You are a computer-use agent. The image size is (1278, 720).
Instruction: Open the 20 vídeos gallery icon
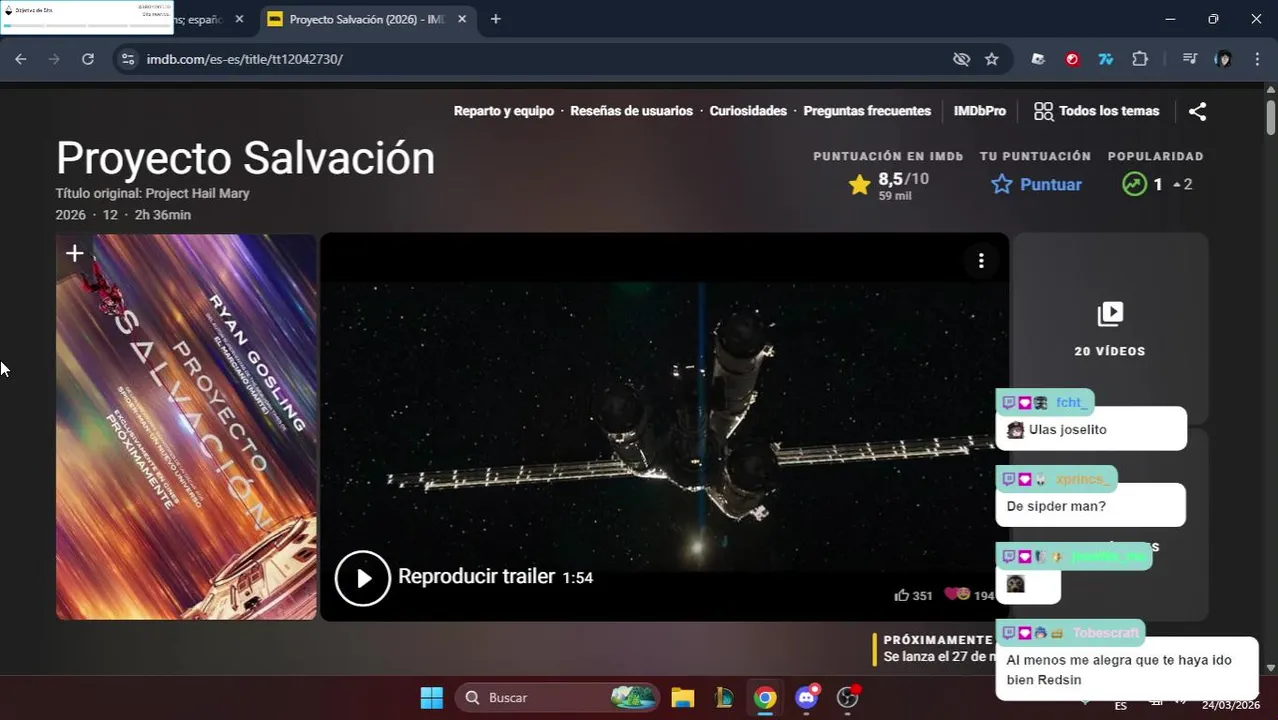tap(1110, 314)
